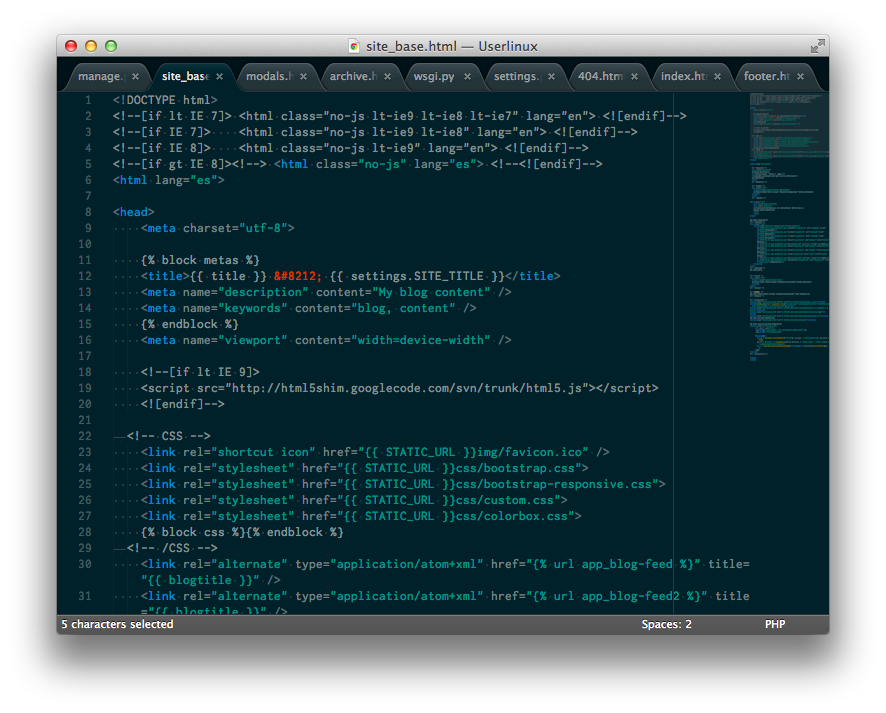Click the &#8212; entity in the title line

(298, 276)
